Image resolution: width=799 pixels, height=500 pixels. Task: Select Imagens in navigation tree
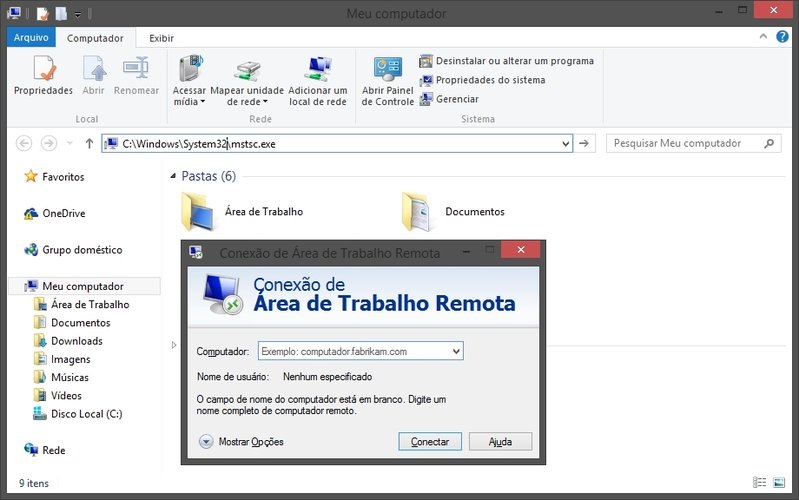62,359
